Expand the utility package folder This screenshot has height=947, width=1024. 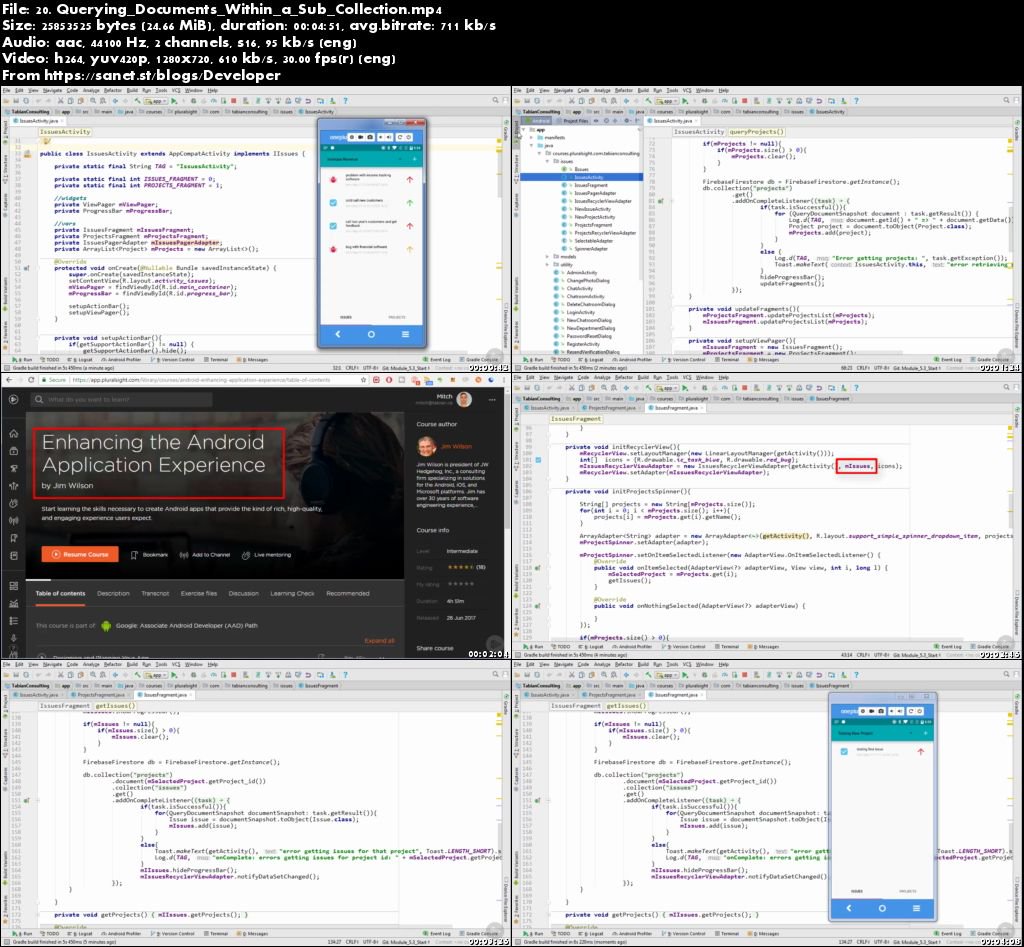547,265
